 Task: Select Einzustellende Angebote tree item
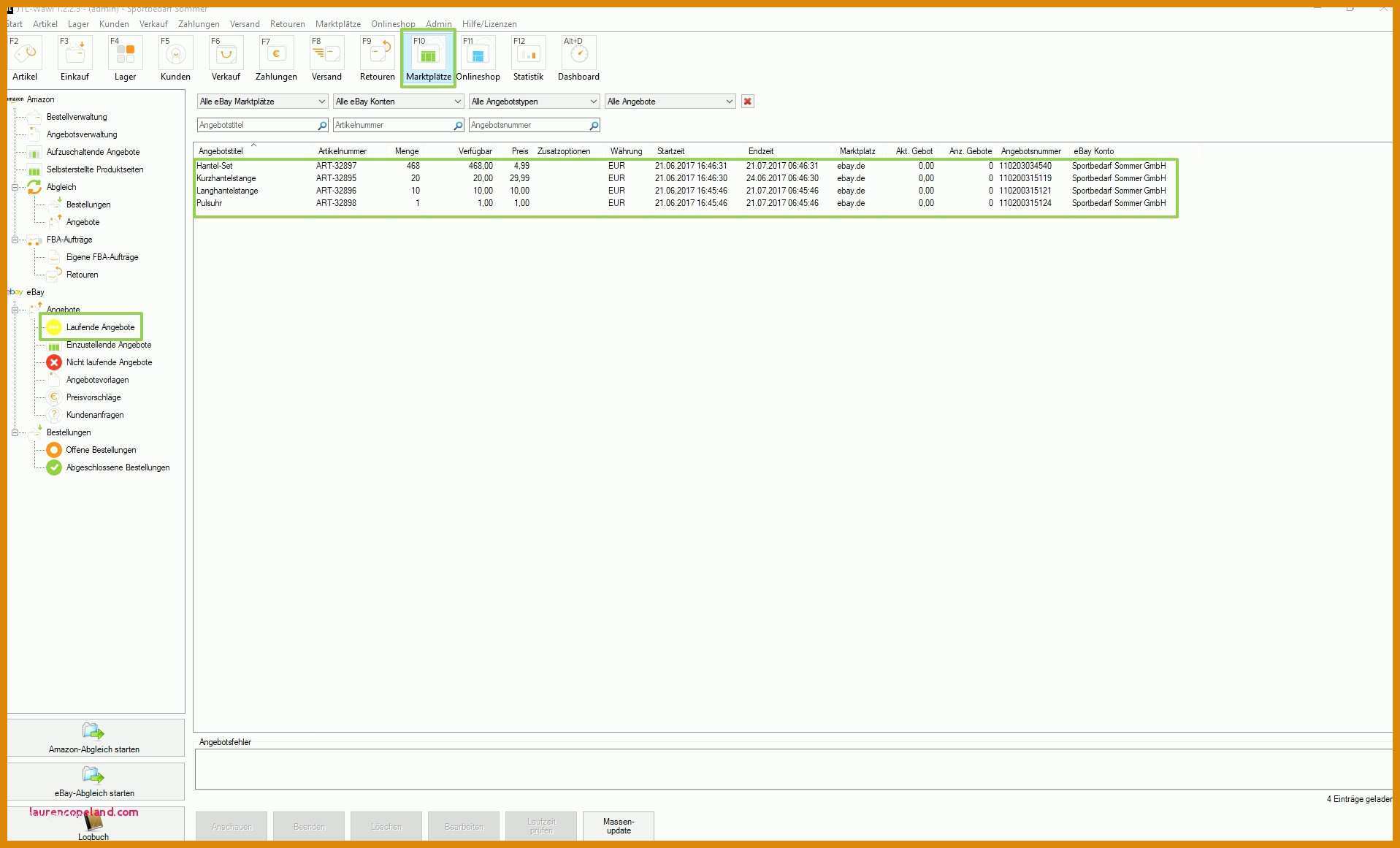click(109, 345)
